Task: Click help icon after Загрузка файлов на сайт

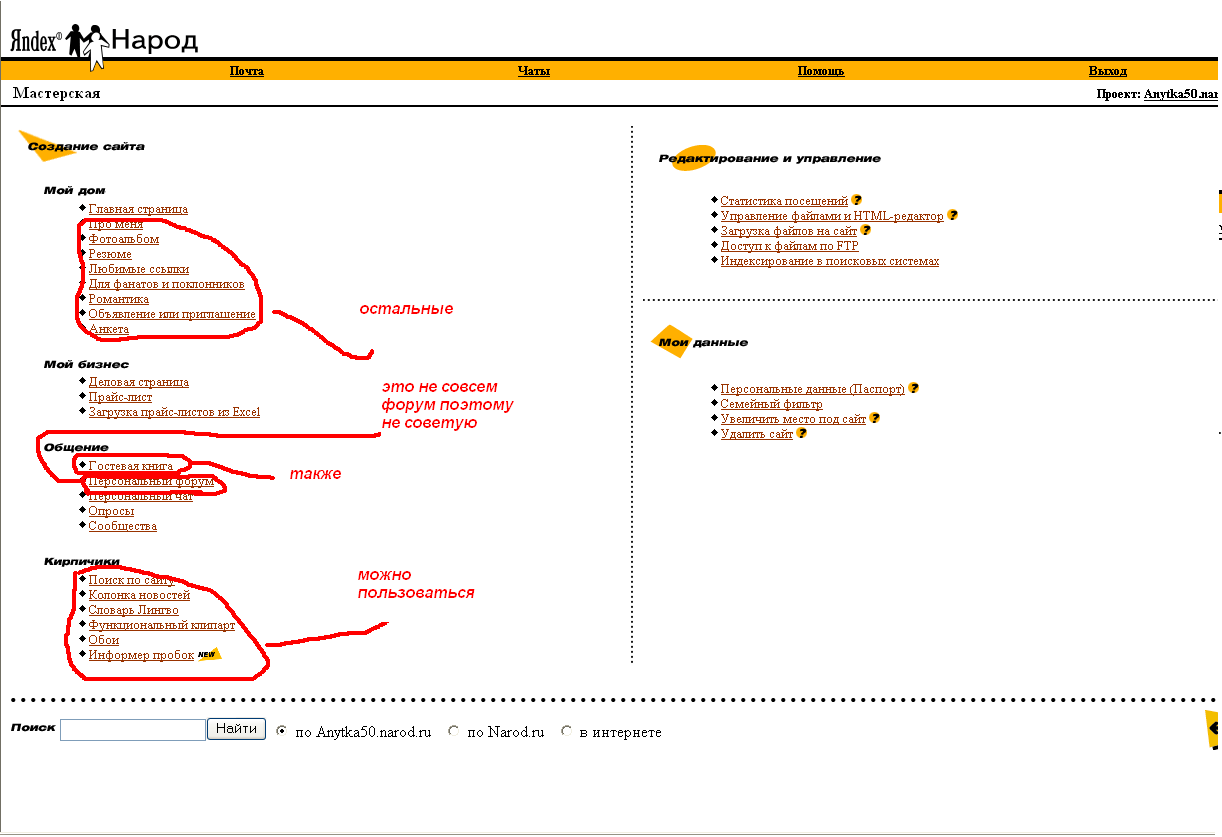Action: tap(866, 230)
